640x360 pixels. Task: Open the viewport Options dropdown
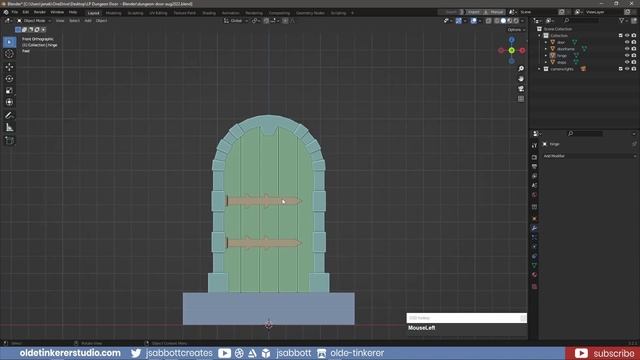click(x=516, y=30)
